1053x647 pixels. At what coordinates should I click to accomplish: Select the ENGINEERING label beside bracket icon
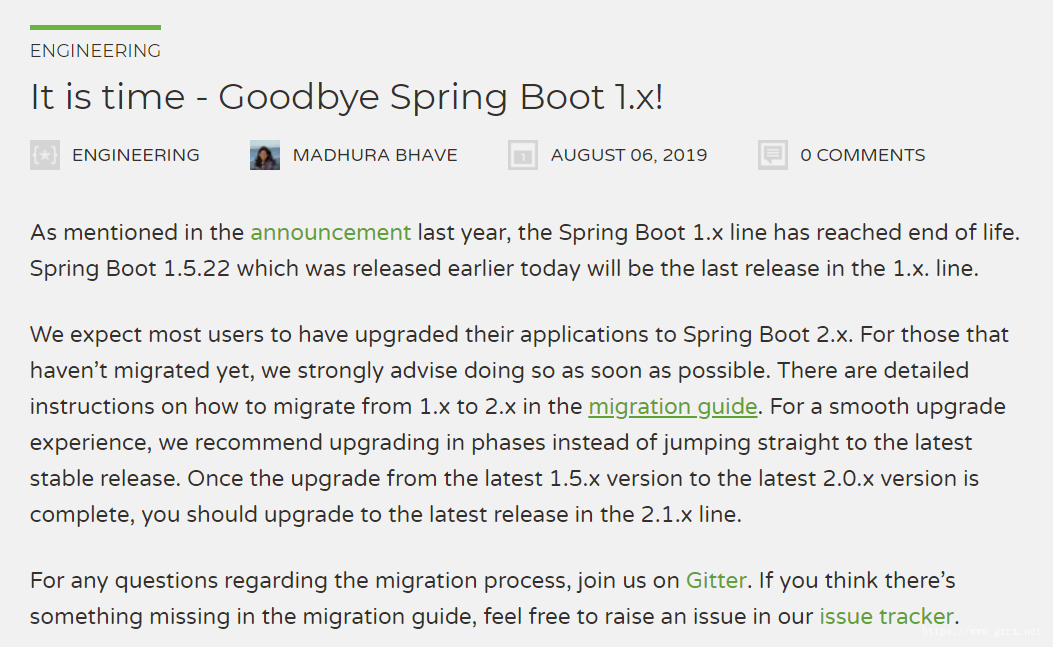[136, 155]
